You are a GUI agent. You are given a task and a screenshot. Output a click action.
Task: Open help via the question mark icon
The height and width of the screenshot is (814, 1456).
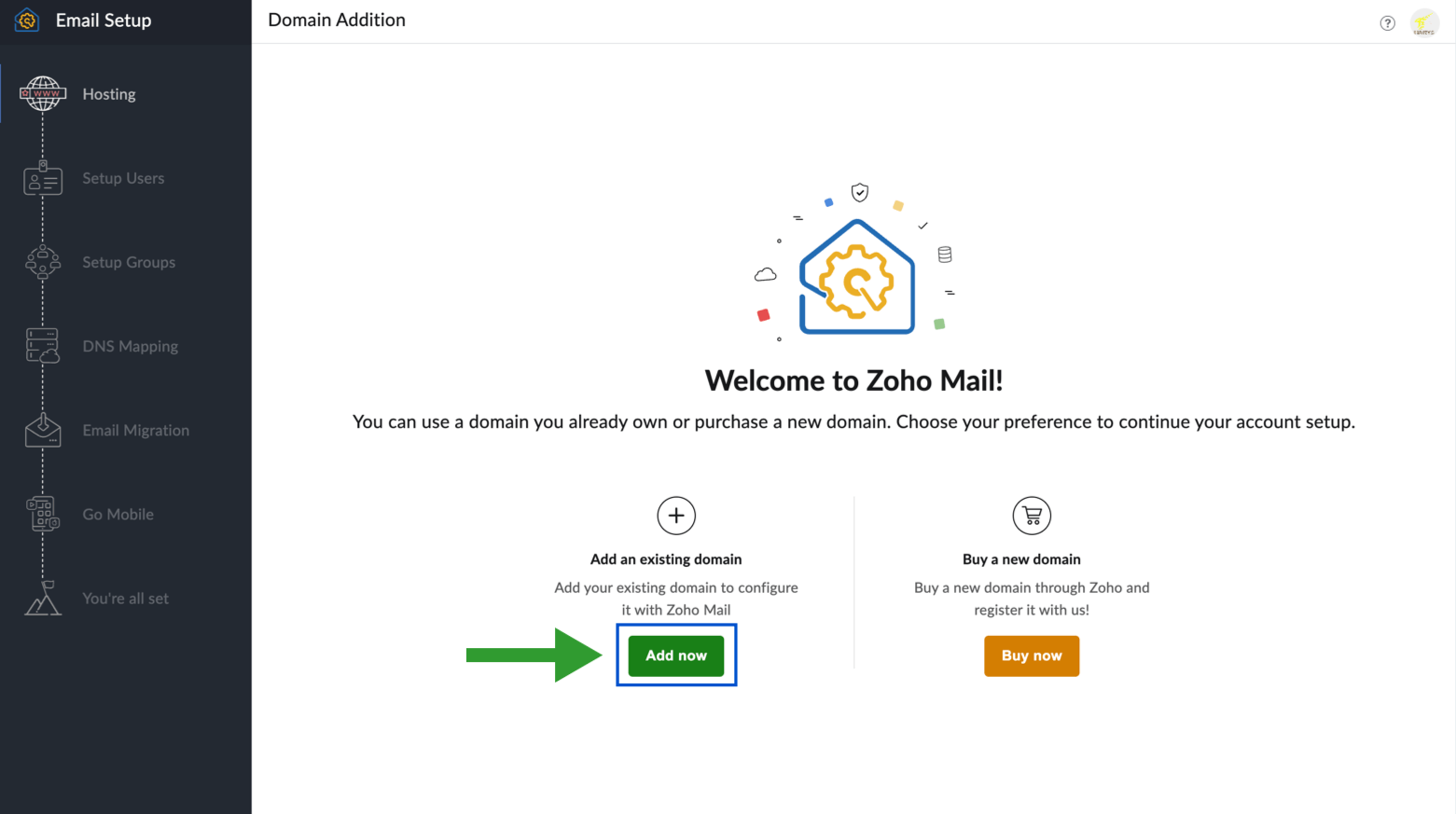[x=1387, y=23]
